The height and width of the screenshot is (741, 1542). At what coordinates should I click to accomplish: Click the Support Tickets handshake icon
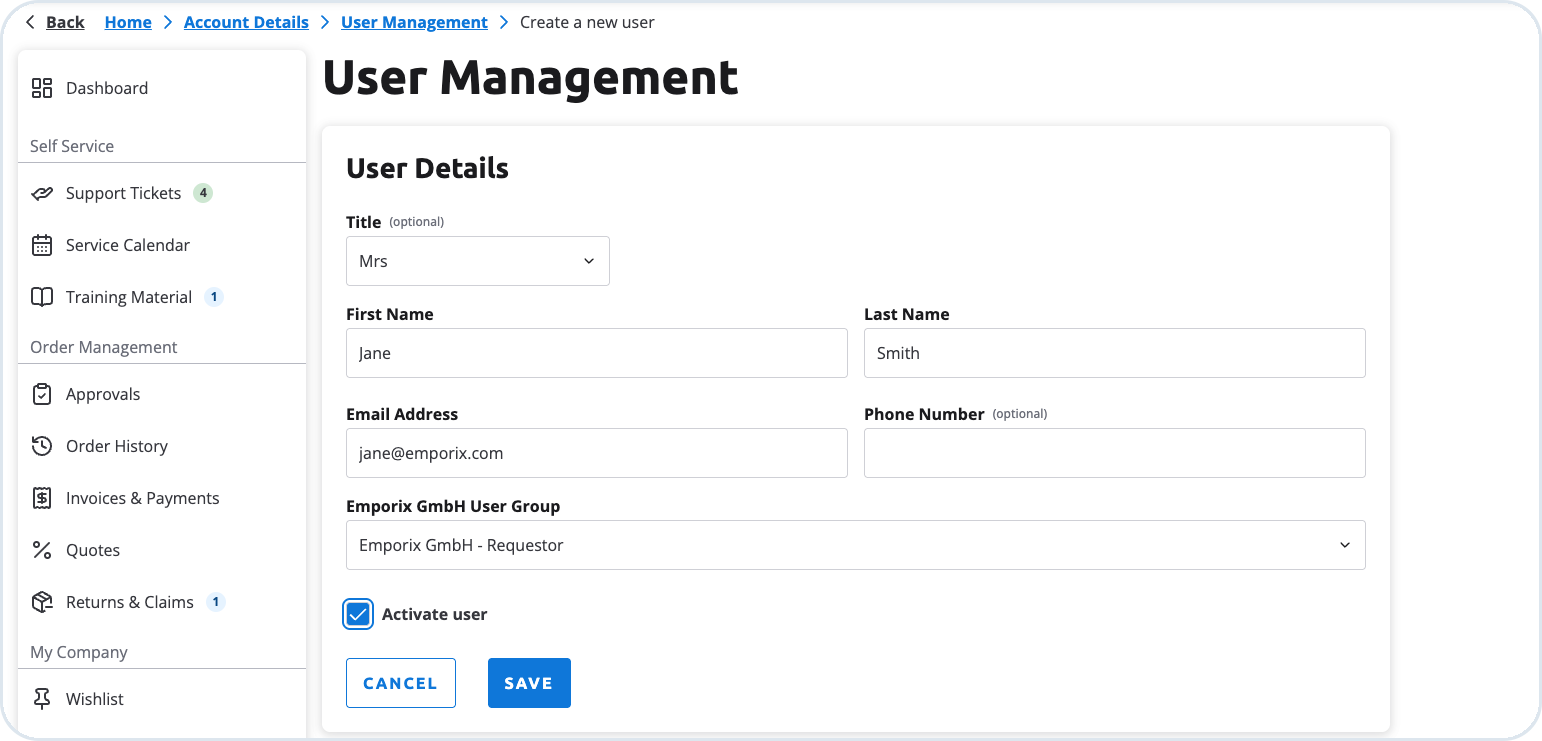[x=42, y=193]
